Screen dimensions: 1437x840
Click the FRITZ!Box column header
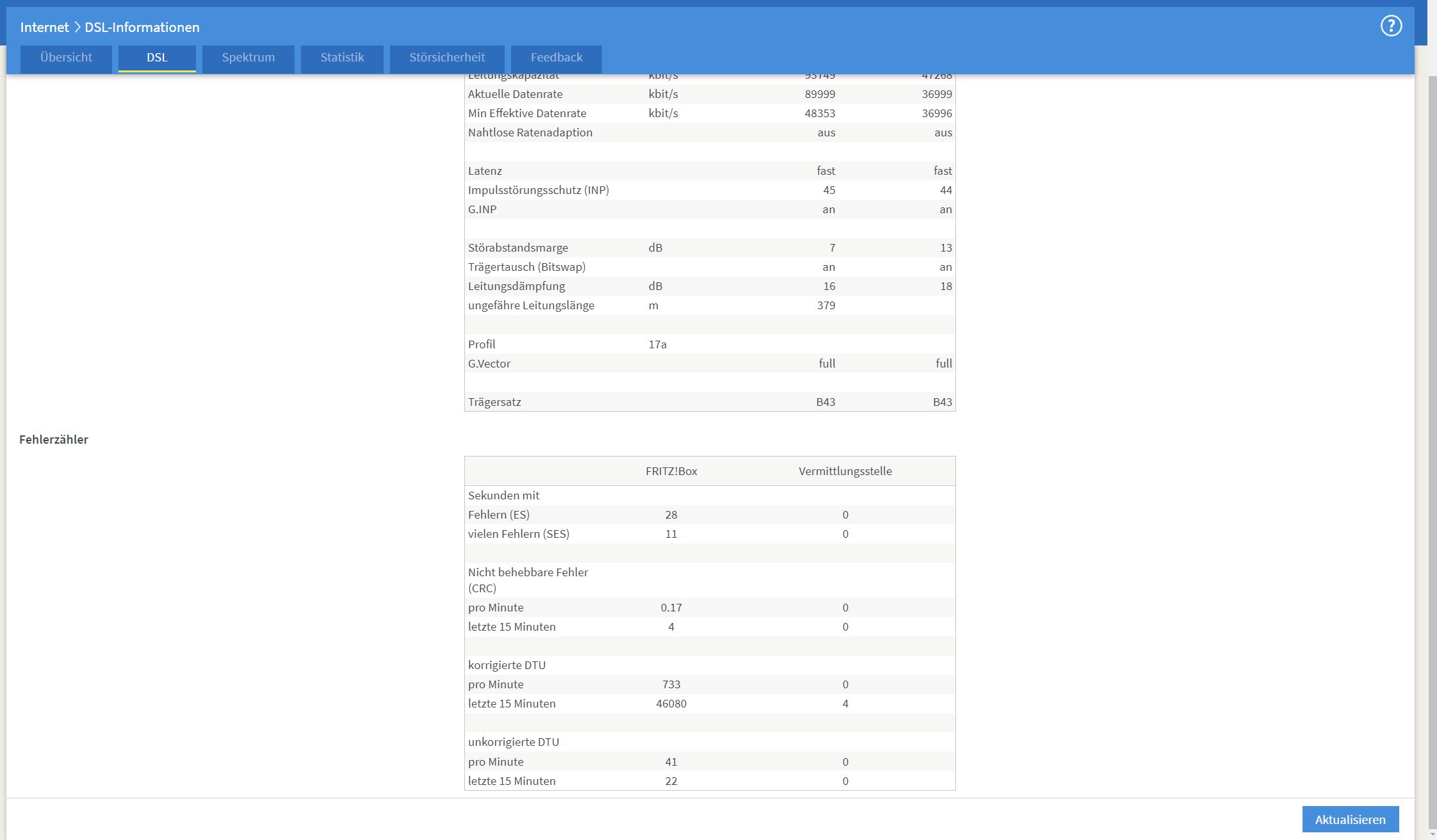tap(671, 471)
